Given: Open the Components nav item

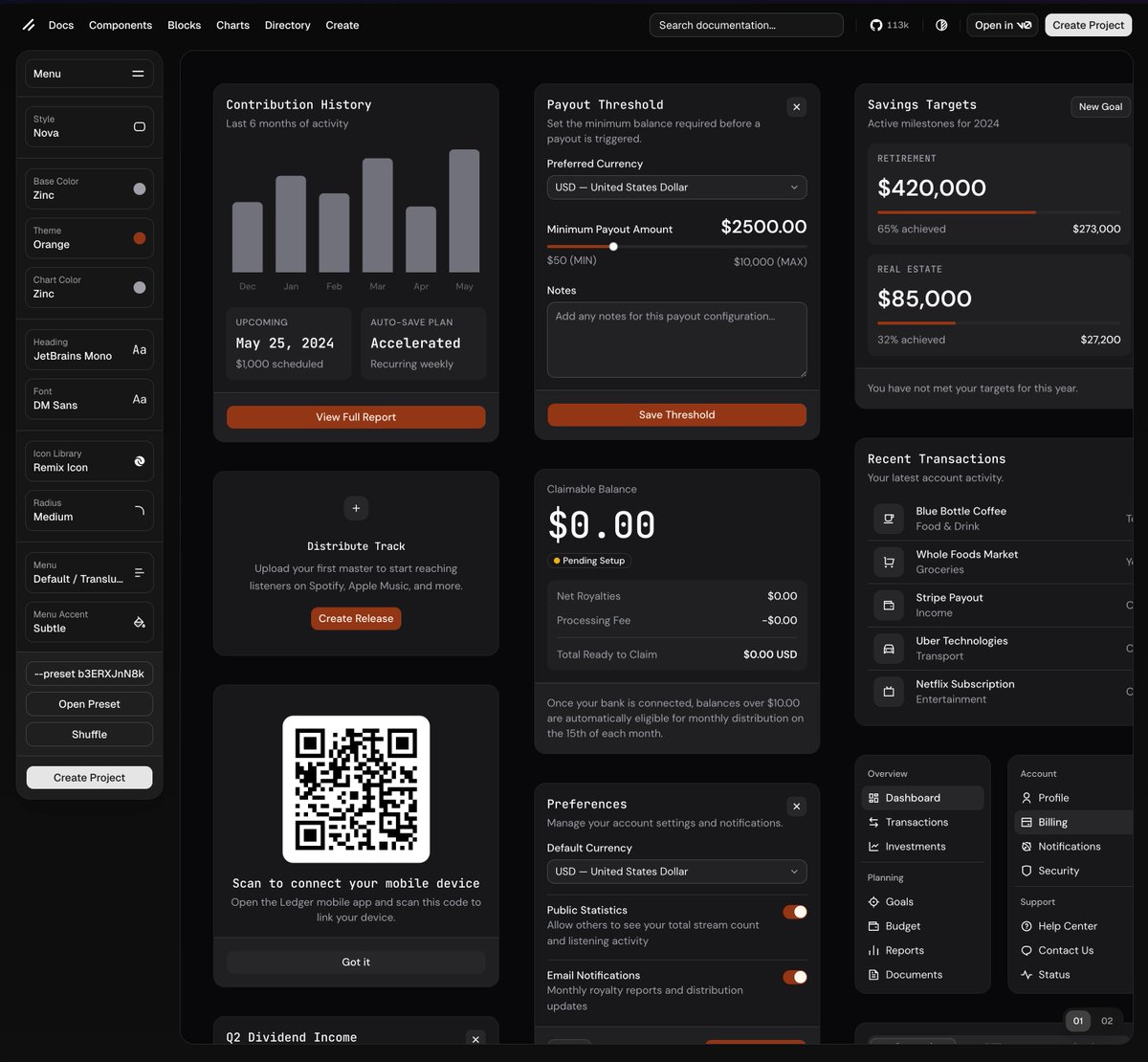Looking at the screenshot, I should [121, 25].
